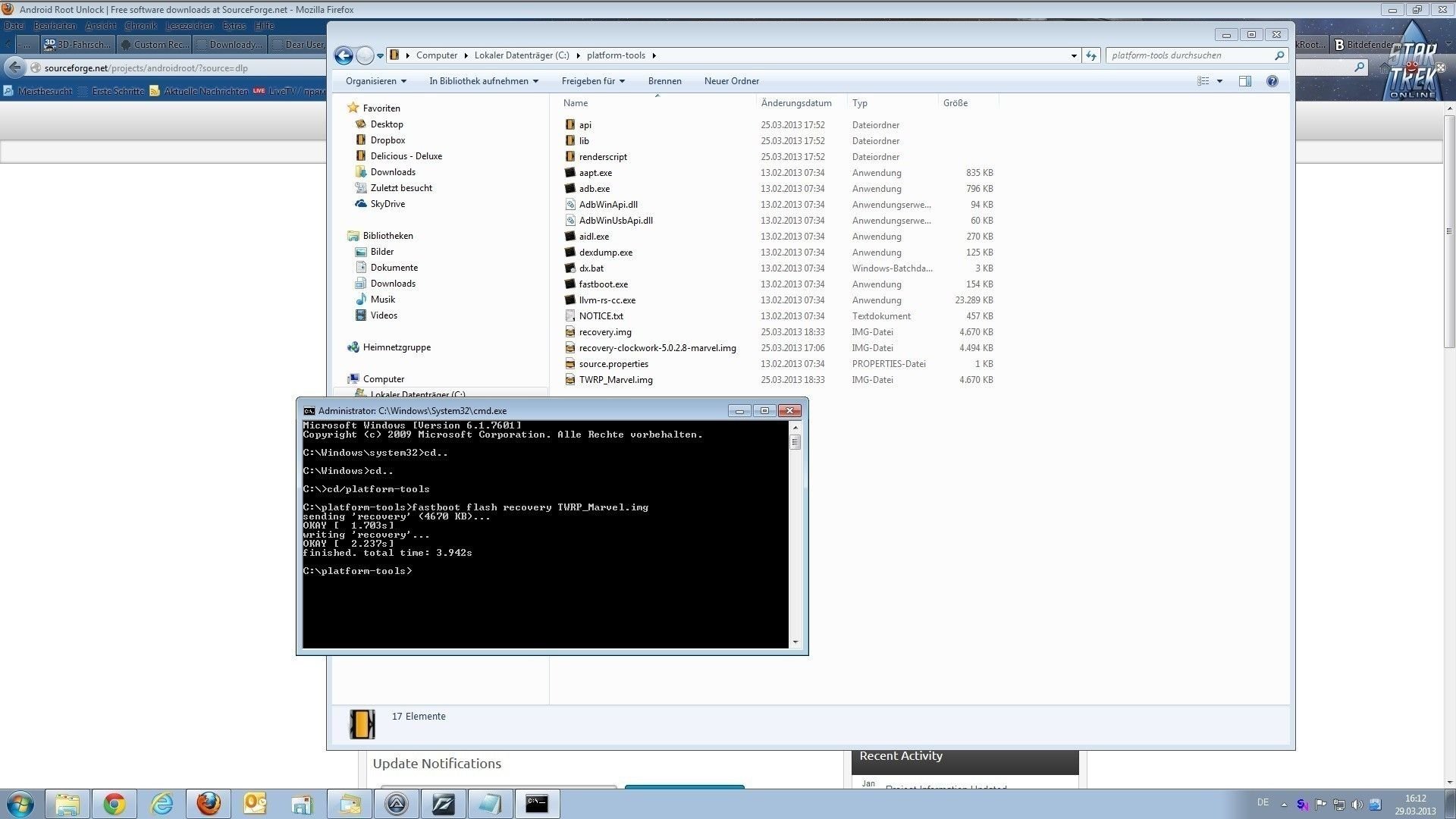The image size is (1456, 819).
Task: Open the Organisieren menu
Action: (x=376, y=81)
